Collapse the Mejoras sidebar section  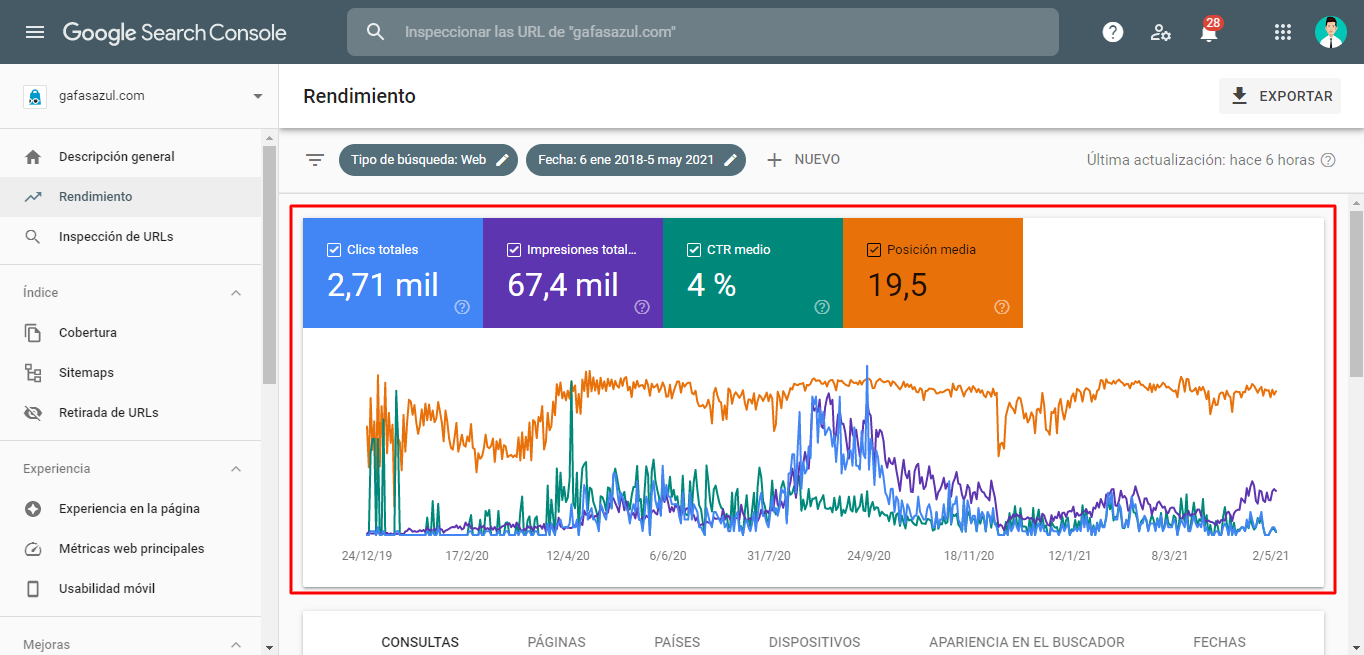(x=236, y=645)
